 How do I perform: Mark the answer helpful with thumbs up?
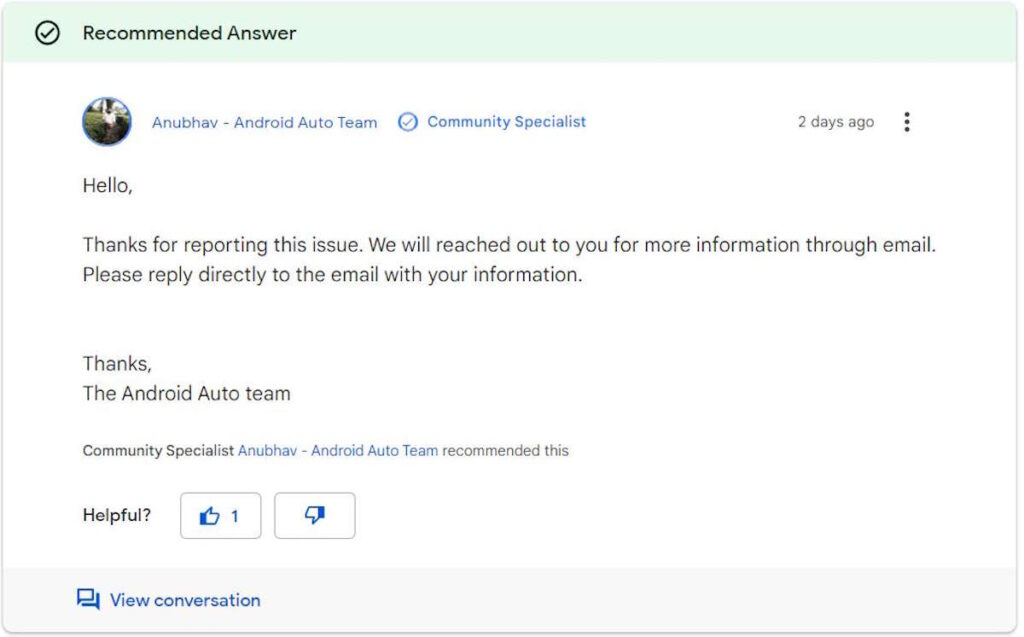pos(221,515)
